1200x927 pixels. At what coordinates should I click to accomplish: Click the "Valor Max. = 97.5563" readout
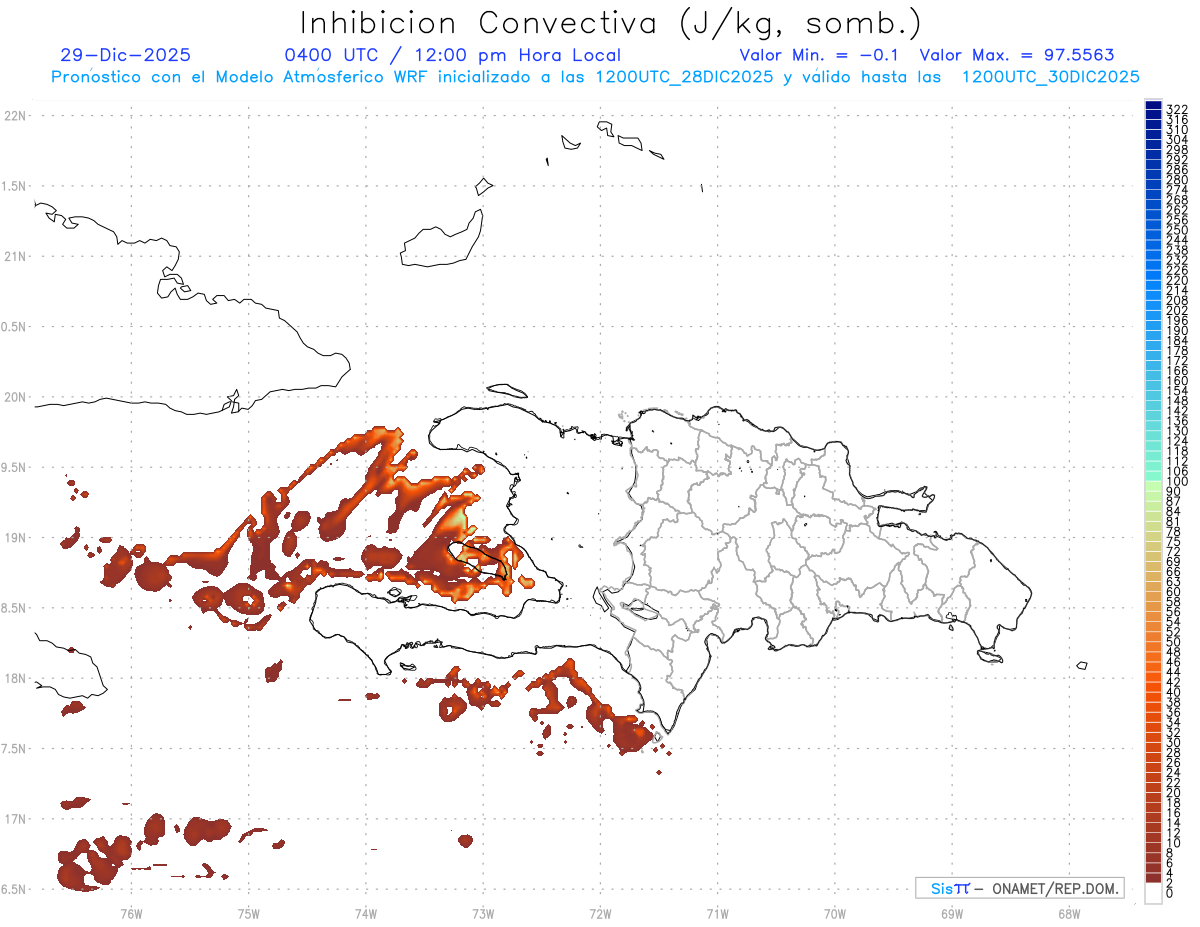[1017, 56]
